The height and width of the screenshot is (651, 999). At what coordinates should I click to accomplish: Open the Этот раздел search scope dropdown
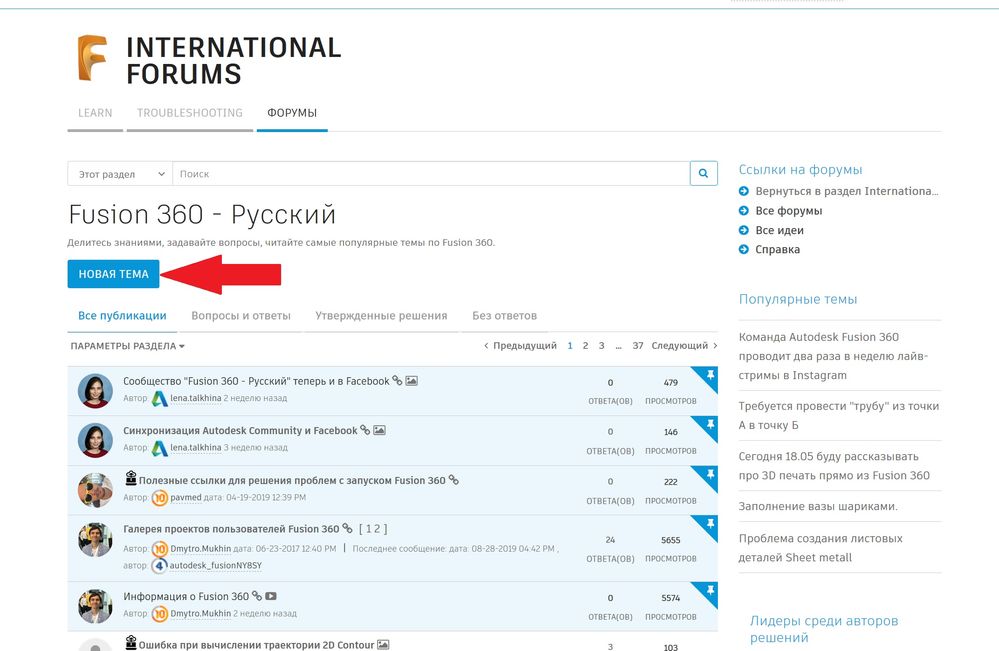point(120,173)
